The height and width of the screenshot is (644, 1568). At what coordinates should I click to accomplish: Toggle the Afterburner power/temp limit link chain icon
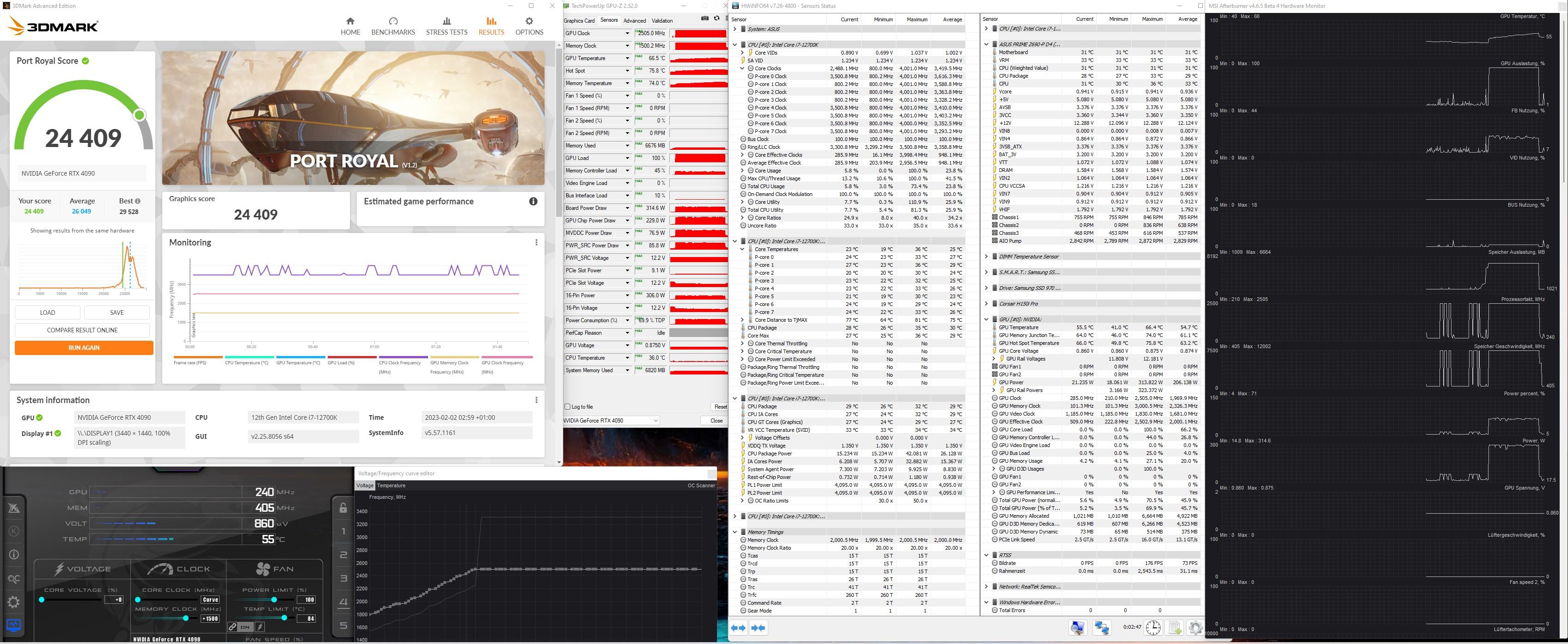click(233, 626)
